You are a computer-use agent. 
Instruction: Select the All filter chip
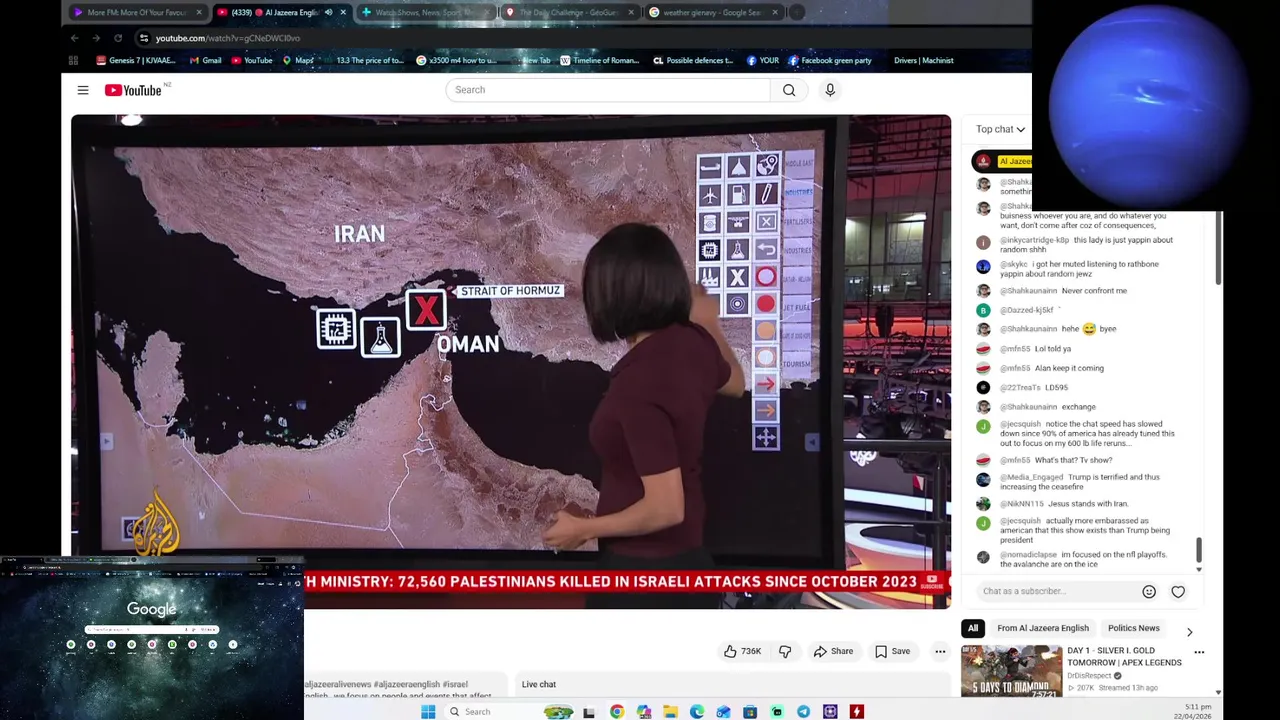click(x=972, y=628)
